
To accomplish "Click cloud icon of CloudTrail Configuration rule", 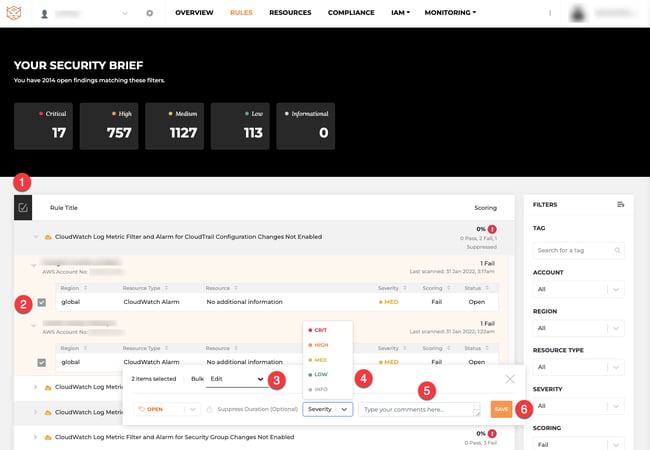I will [48, 237].
